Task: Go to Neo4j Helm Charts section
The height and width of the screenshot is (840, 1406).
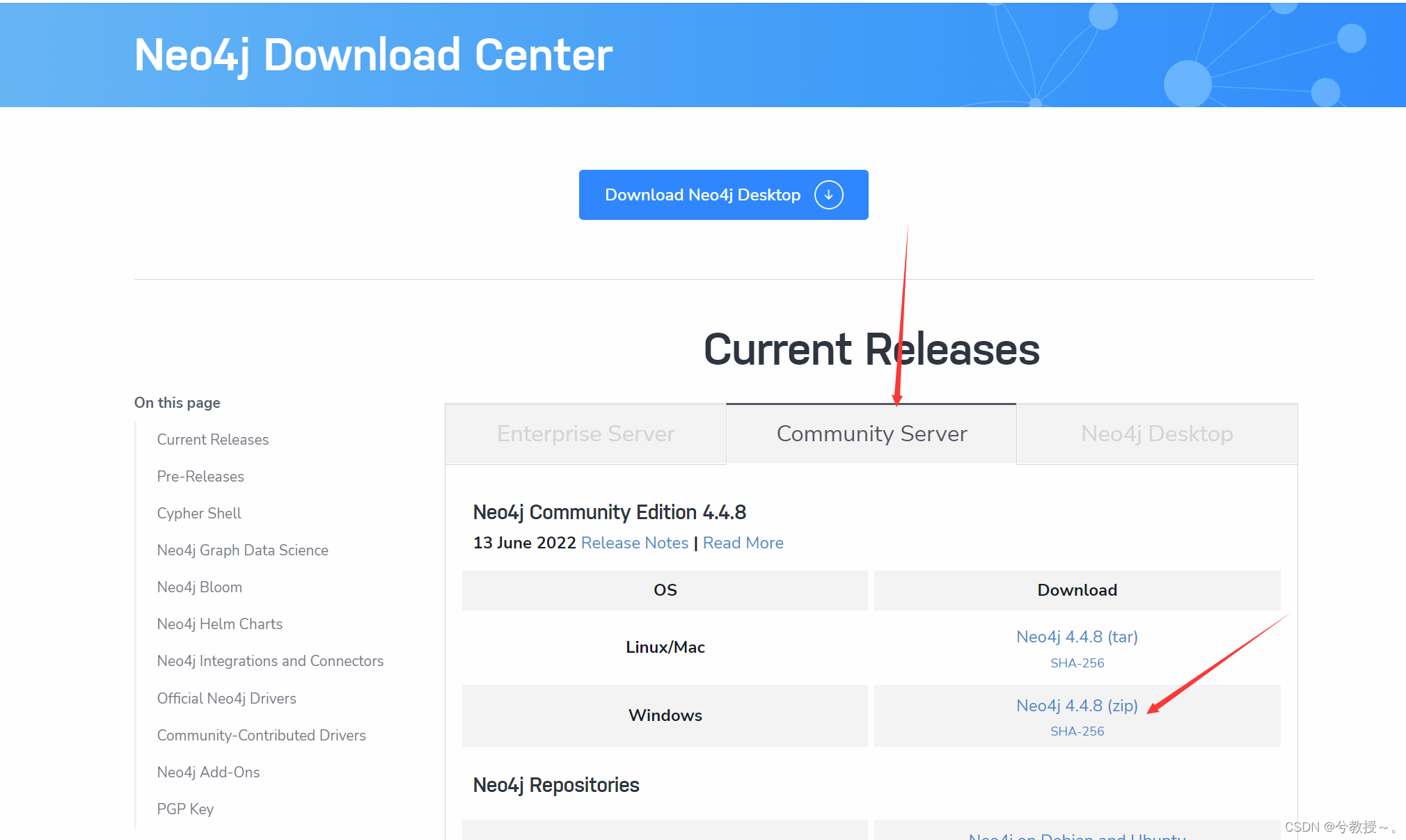Action: (x=220, y=624)
